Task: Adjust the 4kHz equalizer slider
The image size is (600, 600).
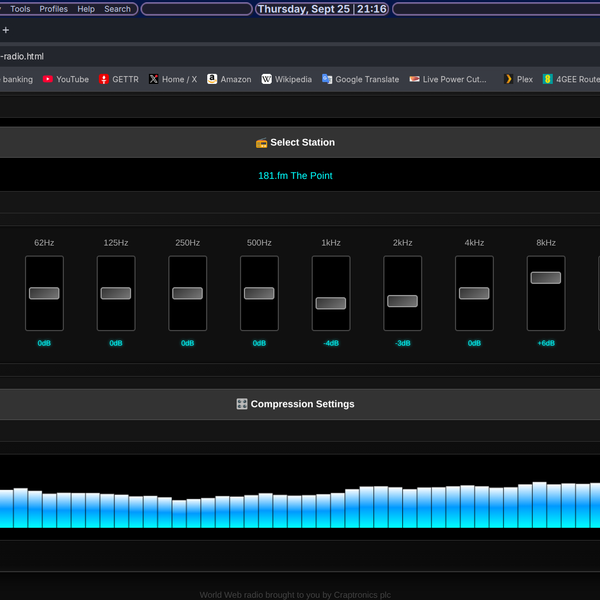Action: 474,293
